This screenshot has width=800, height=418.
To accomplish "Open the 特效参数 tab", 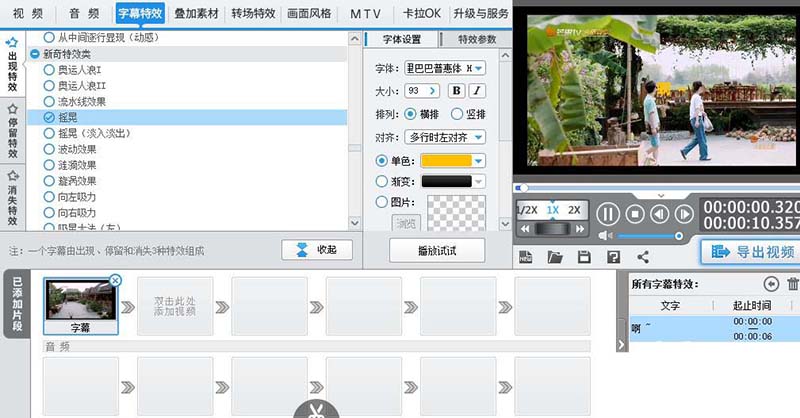I will click(476, 40).
